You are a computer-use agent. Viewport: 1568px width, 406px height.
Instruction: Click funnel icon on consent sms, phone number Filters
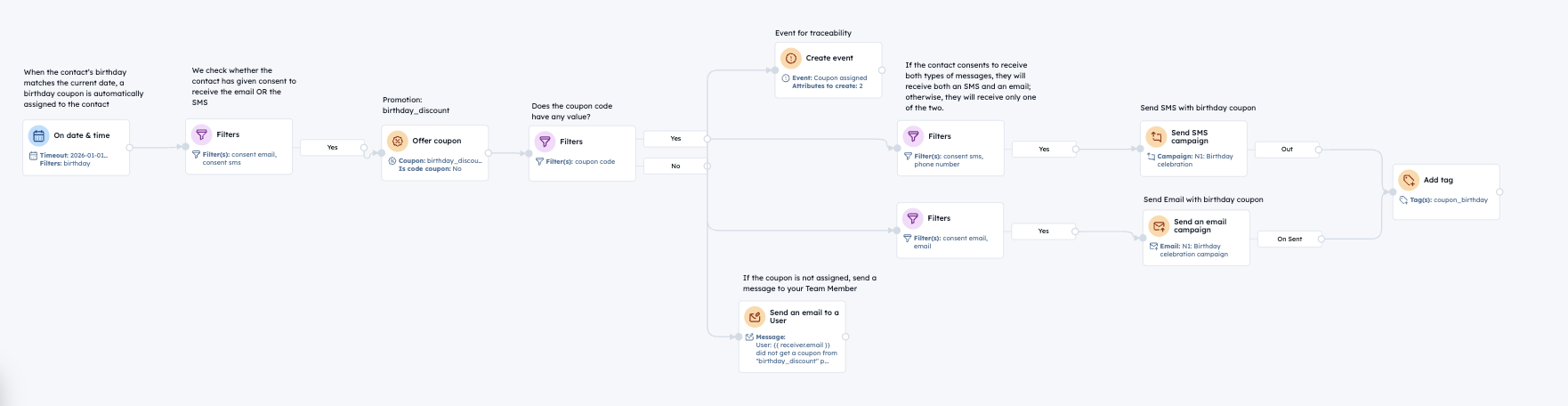pos(913,136)
